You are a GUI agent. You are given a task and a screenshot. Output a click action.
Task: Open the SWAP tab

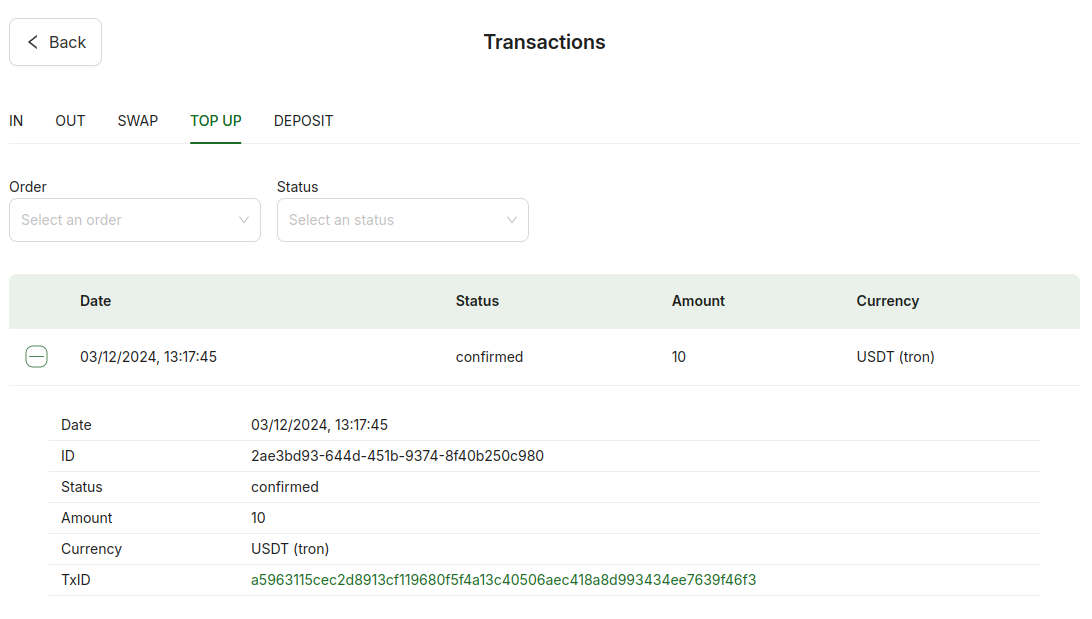138,121
